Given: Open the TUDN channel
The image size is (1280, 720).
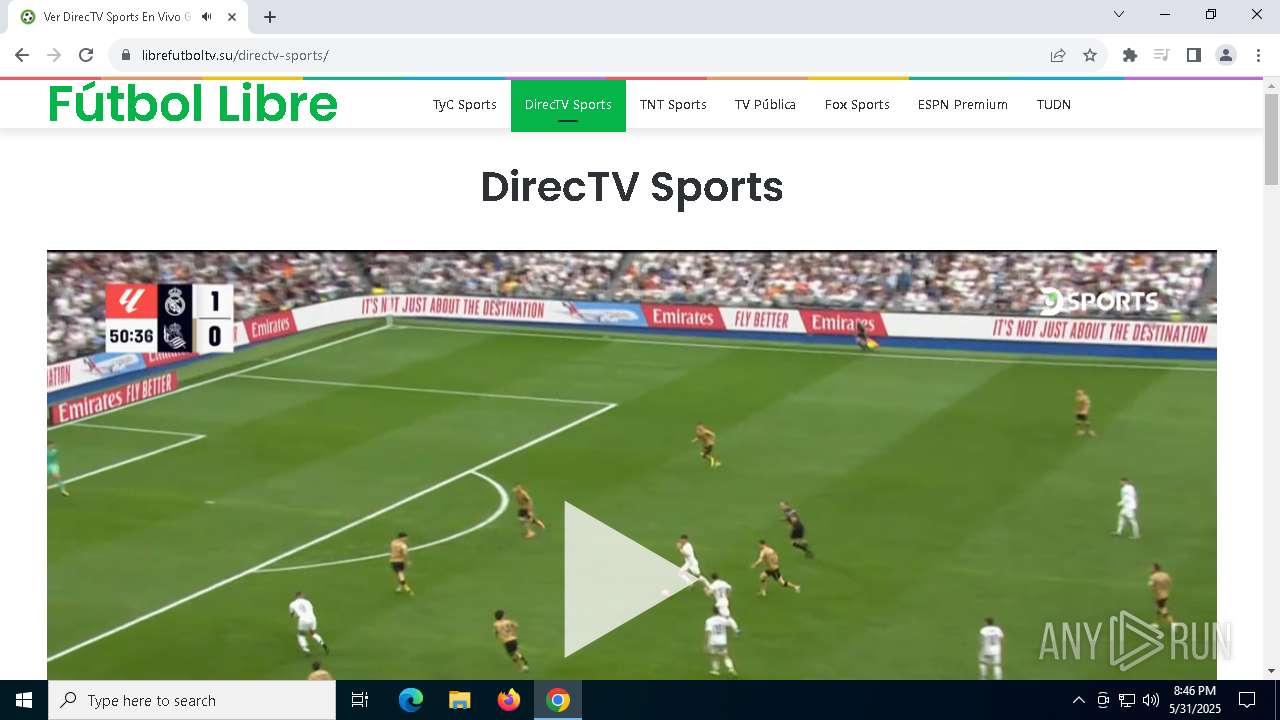Looking at the screenshot, I should [x=1054, y=104].
